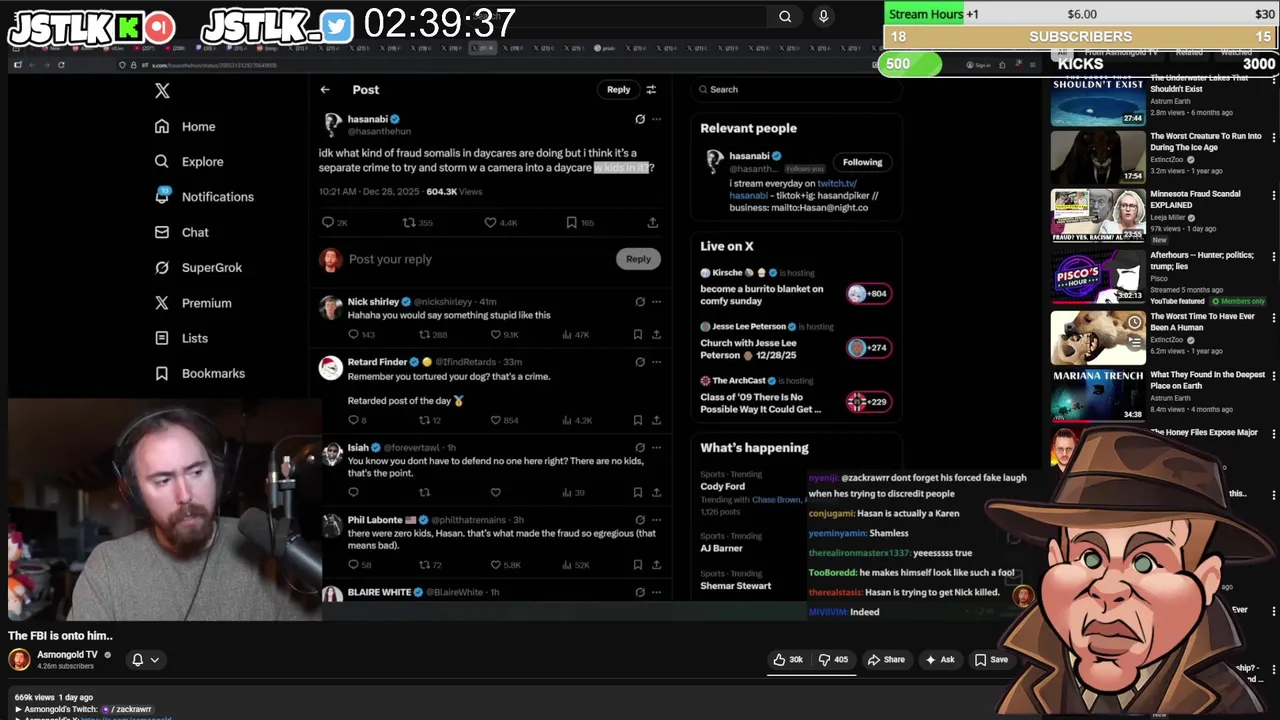
Task: Open Lists icon in X sidebar
Action: [162, 338]
